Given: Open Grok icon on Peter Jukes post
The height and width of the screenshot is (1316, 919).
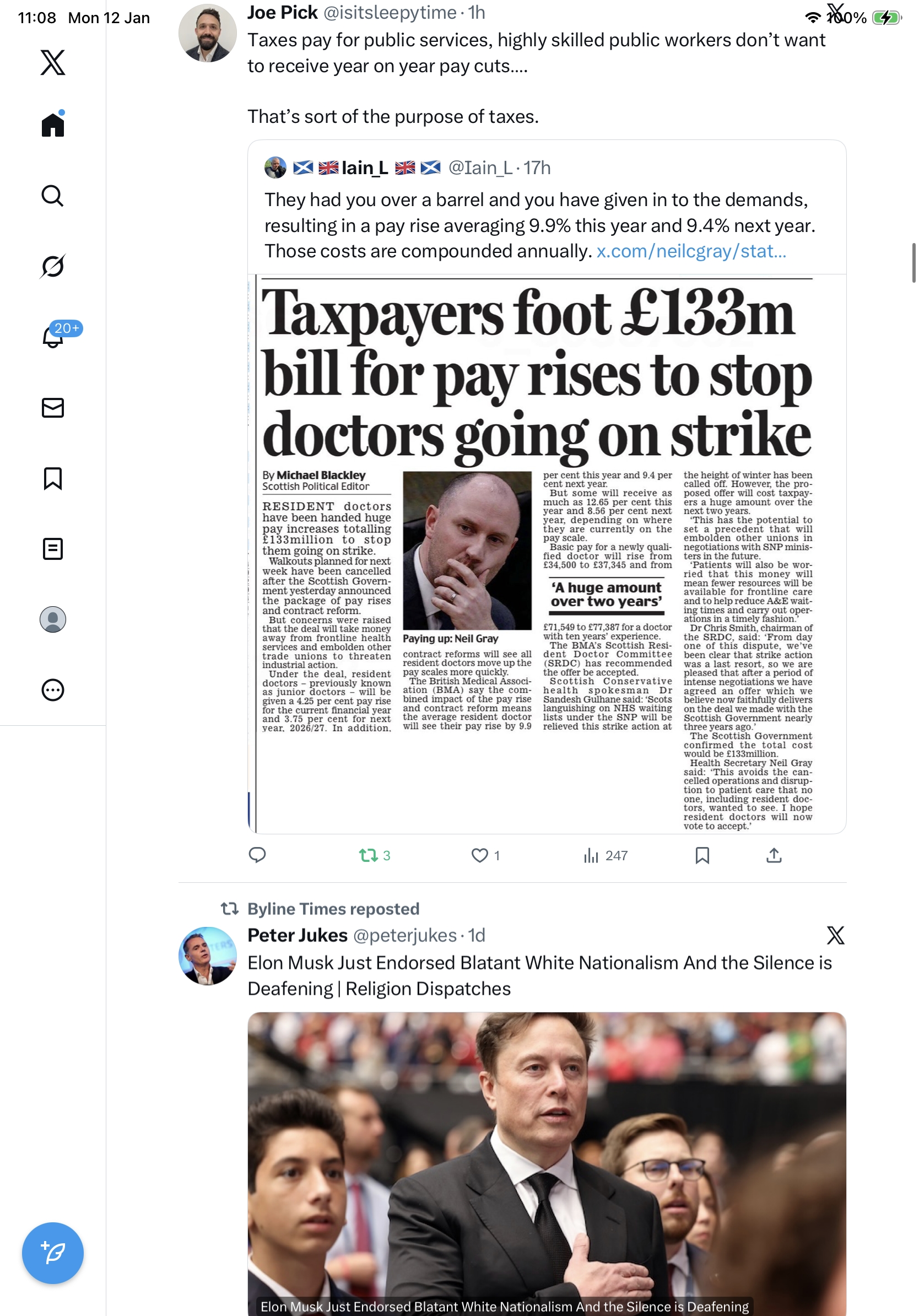Looking at the screenshot, I should point(835,935).
